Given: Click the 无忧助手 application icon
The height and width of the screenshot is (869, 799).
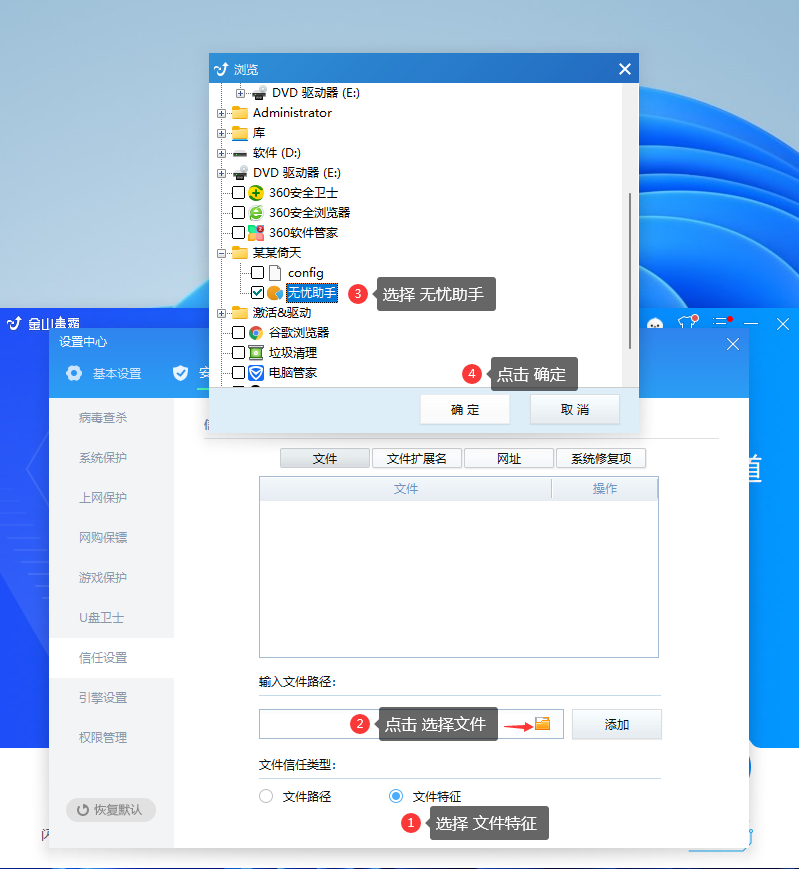Looking at the screenshot, I should [x=275, y=293].
